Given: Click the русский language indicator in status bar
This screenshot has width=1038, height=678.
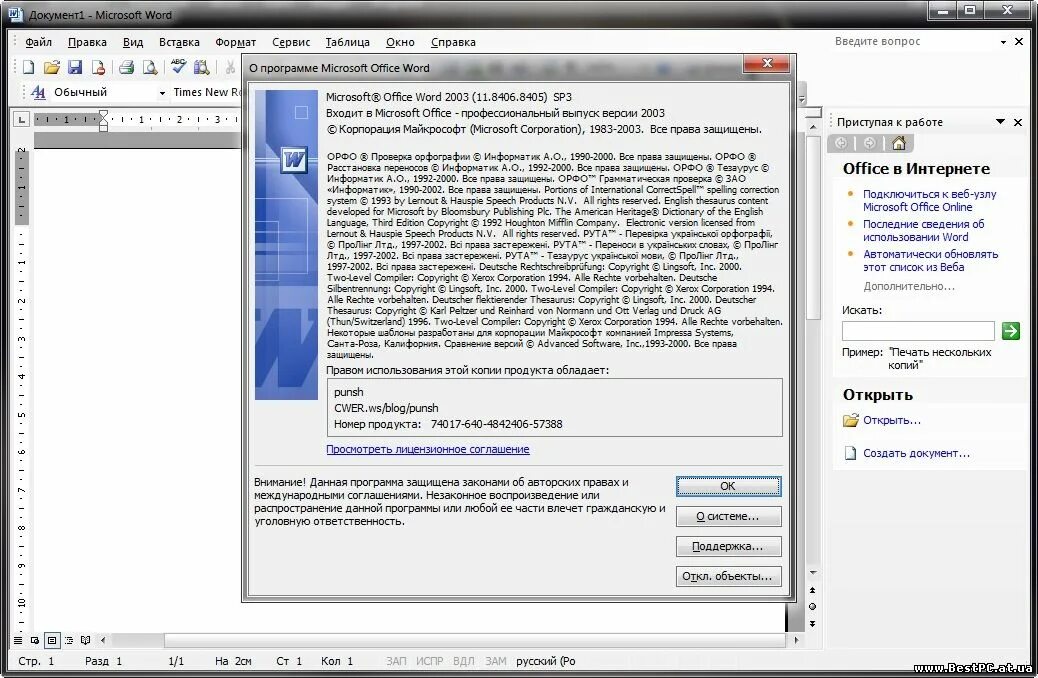Looking at the screenshot, I should click(x=545, y=661).
